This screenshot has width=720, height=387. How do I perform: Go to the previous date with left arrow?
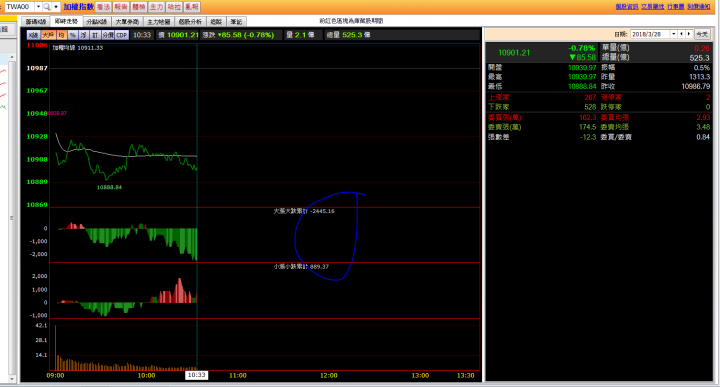(x=681, y=34)
